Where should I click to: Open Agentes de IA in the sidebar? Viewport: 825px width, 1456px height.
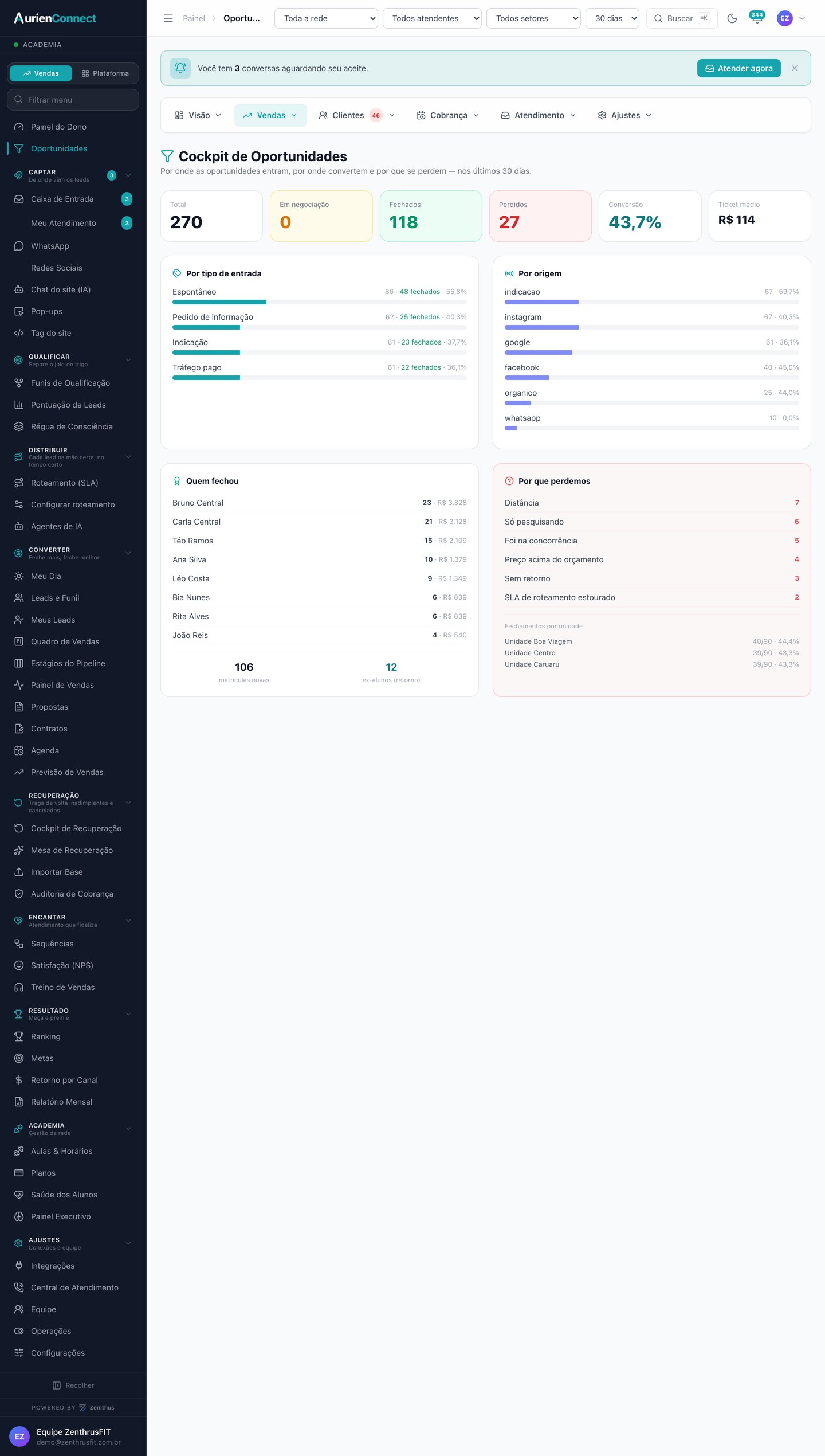(x=73, y=526)
